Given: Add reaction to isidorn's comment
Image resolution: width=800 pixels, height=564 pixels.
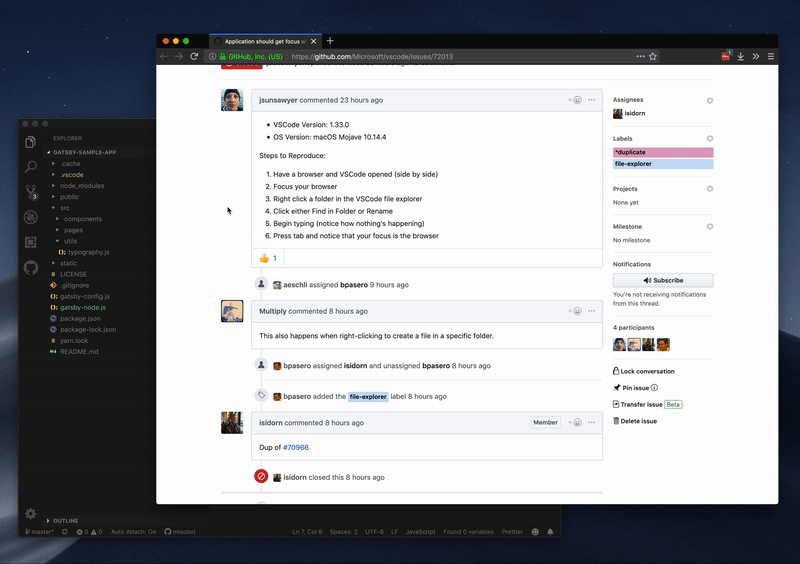Looking at the screenshot, I should [575, 423].
